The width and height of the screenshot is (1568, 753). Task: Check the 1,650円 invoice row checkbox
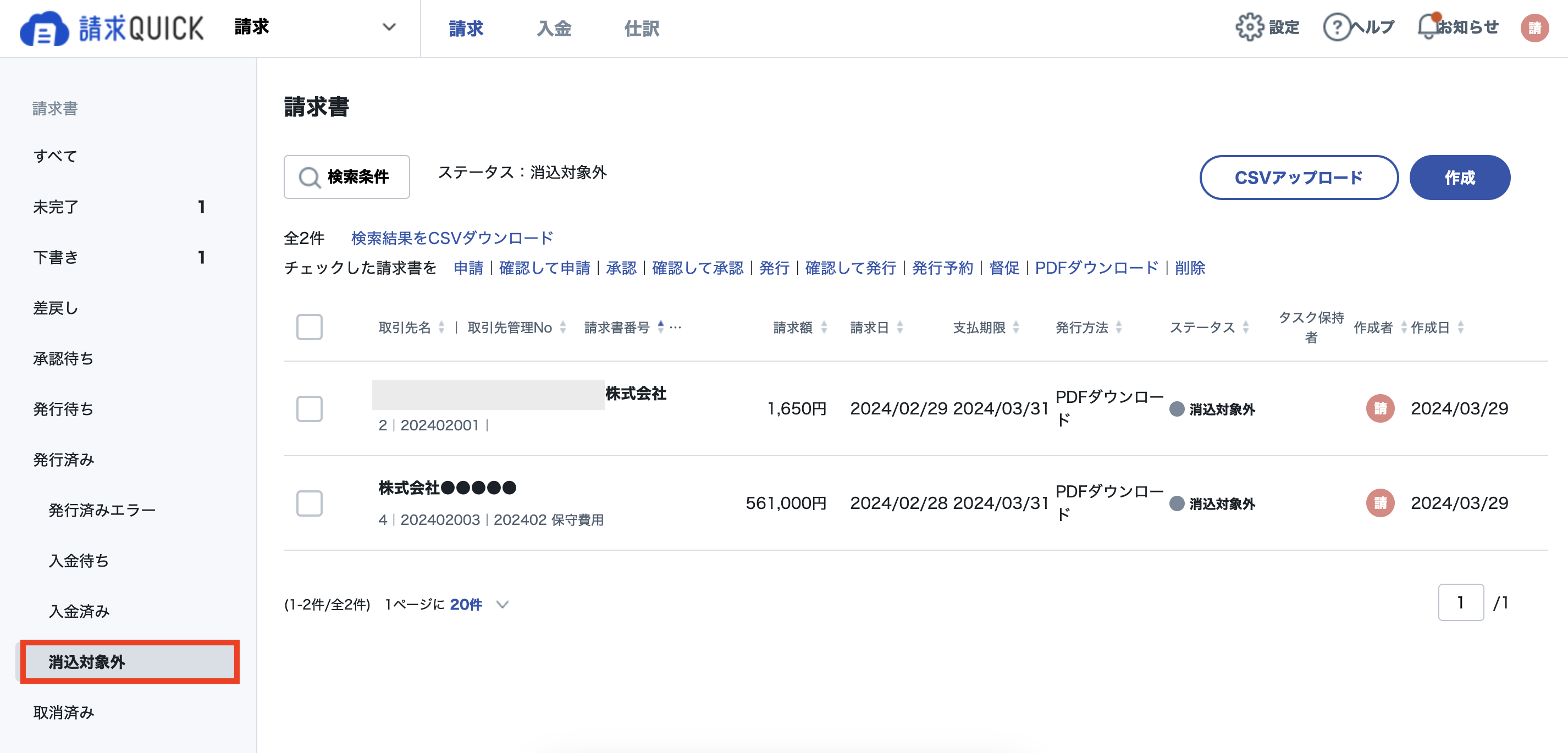(x=309, y=409)
